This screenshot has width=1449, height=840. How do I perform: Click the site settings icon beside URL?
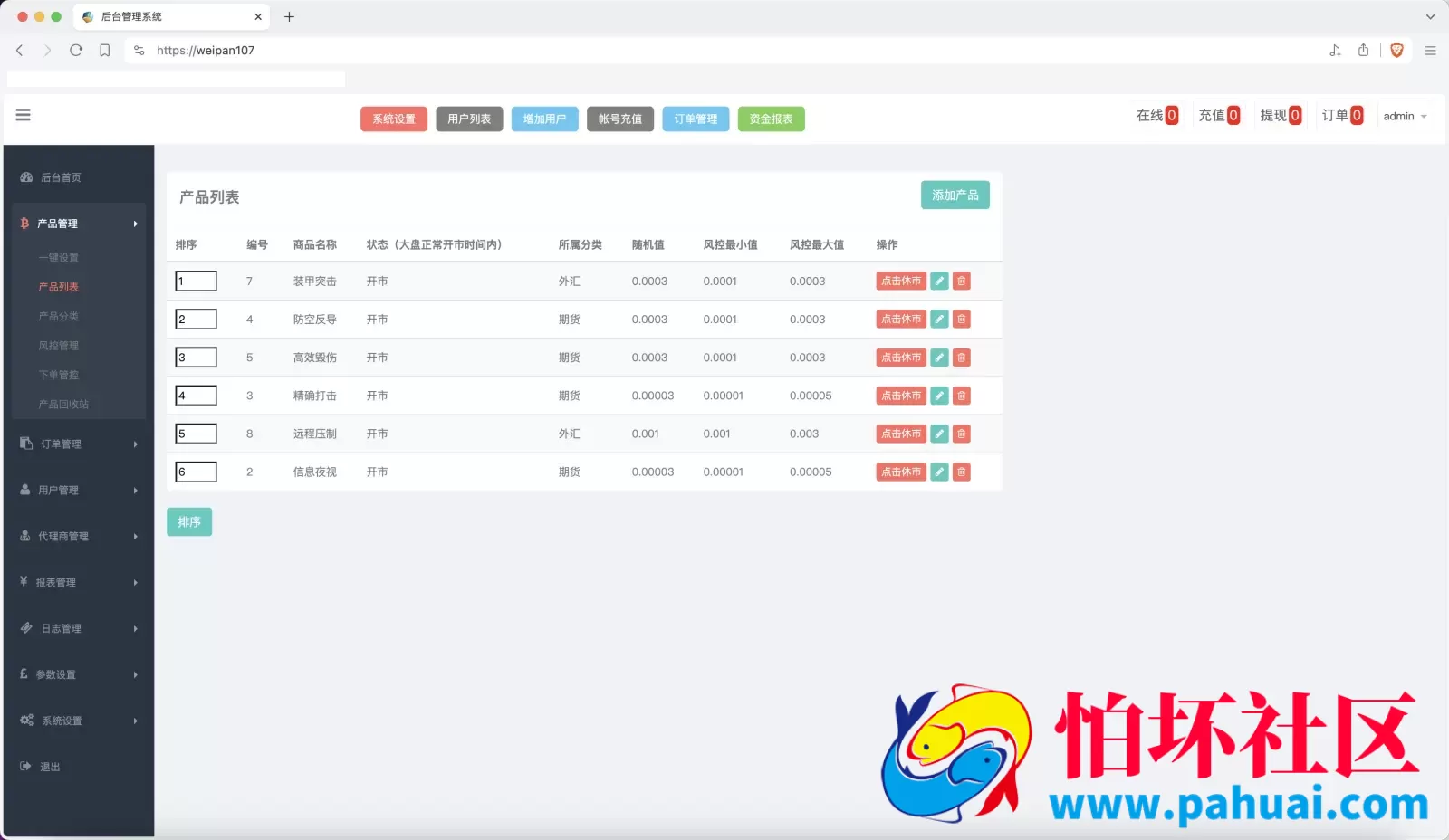click(139, 51)
